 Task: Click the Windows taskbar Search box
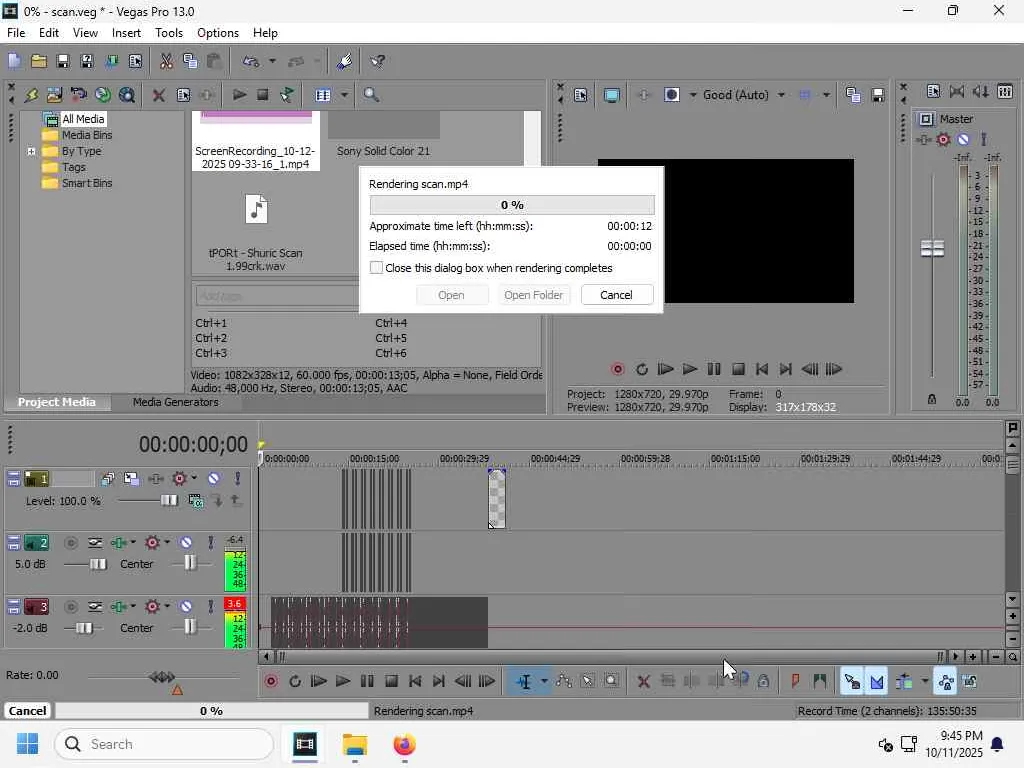pos(164,744)
